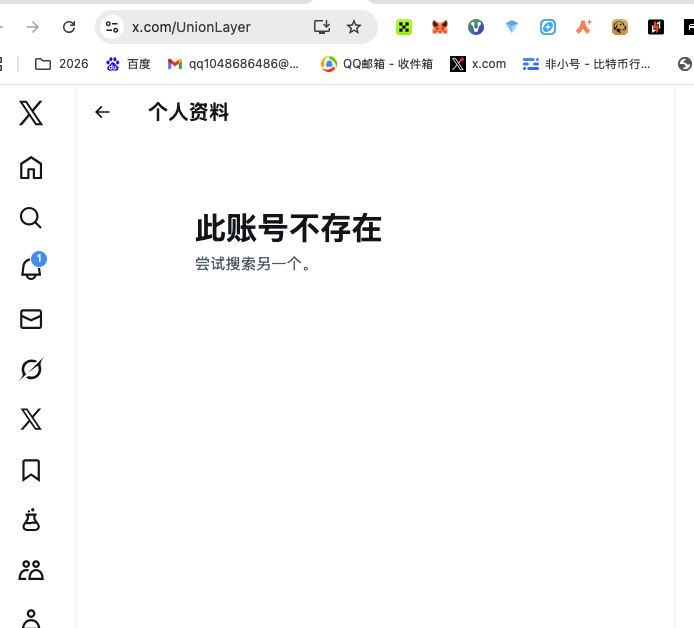Click the 个人资料 header title

[189, 112]
